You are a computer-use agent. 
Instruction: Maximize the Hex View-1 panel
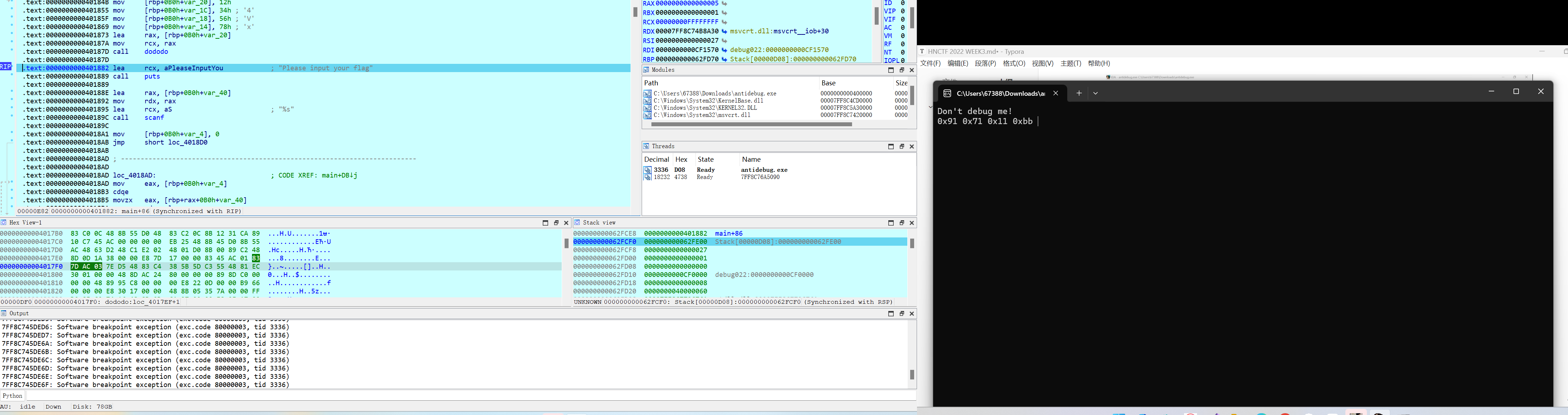coord(545,223)
